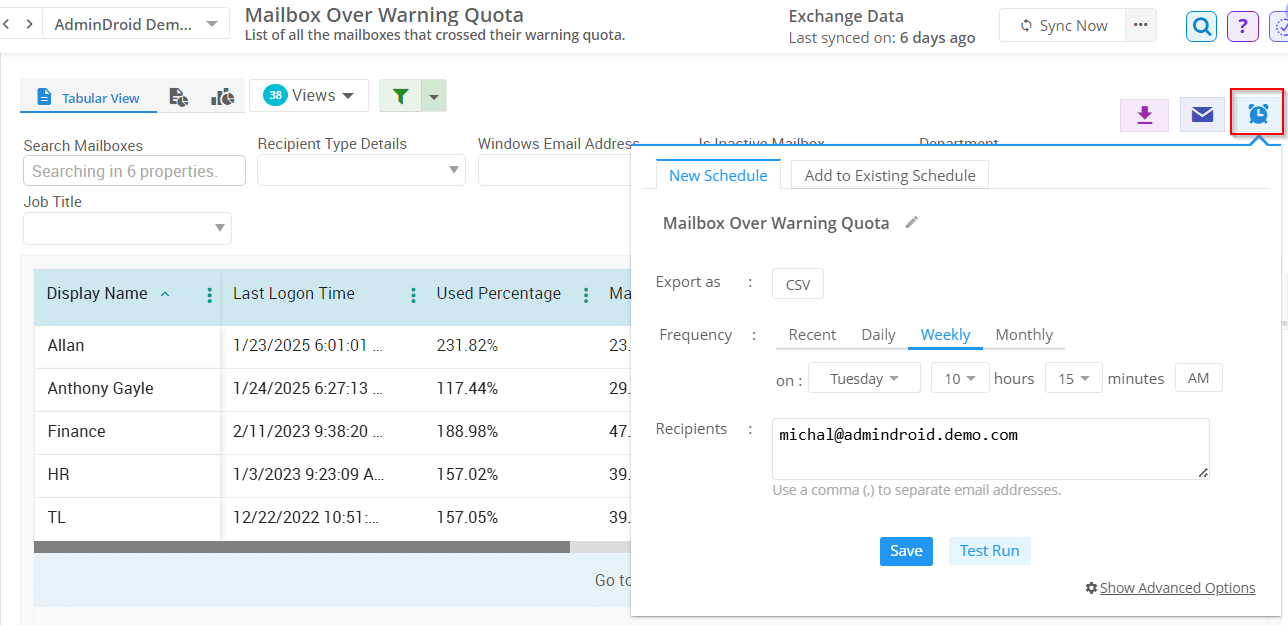The width and height of the screenshot is (1288, 625).
Task: Open the Tuesday day-of-week dropdown
Action: [x=864, y=377]
